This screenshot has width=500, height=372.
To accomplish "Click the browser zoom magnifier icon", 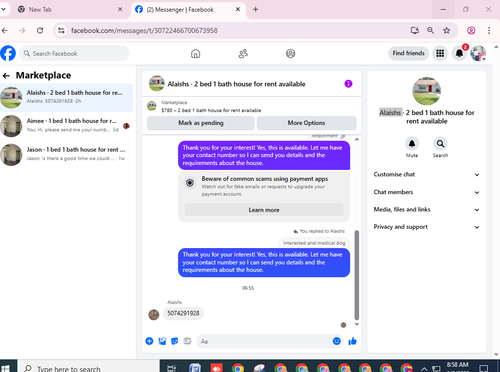I will (430, 30).
